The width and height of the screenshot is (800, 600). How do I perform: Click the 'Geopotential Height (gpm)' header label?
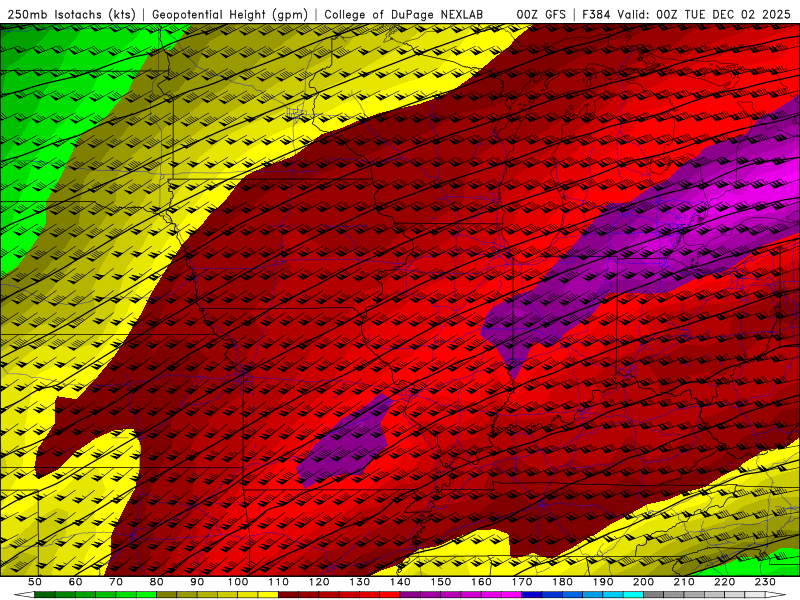click(230, 15)
